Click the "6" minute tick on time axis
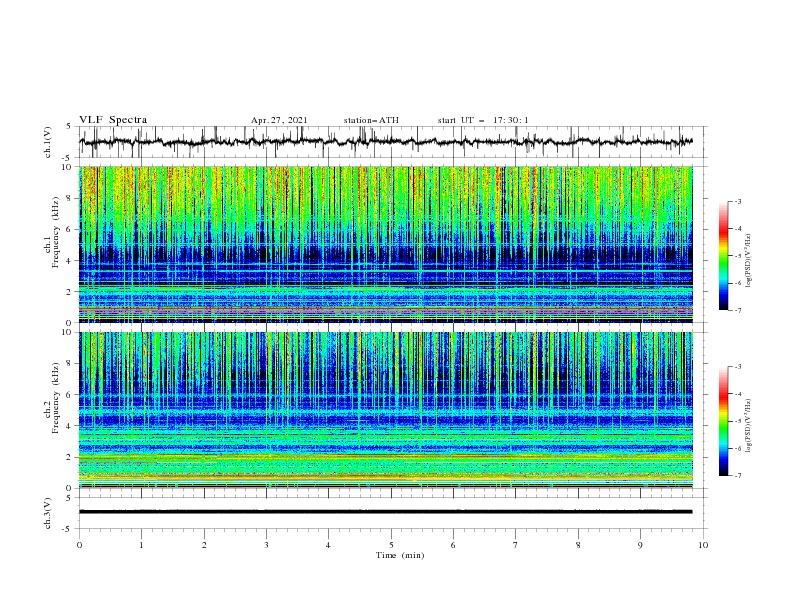Viewport: 792px width, 612px height. 453,545
